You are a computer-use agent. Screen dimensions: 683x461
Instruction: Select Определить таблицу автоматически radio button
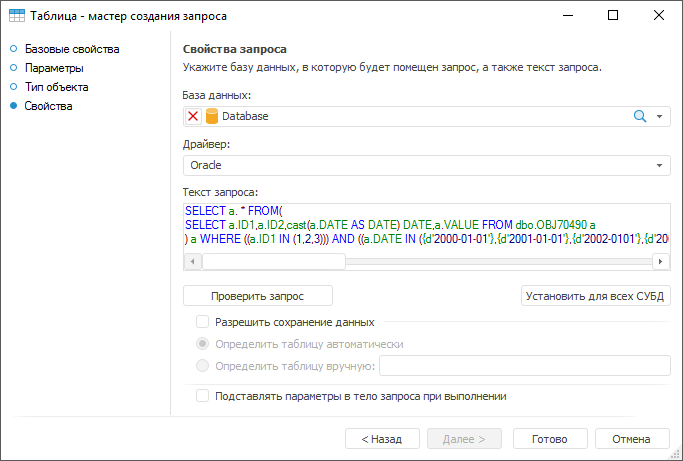tap(203, 344)
